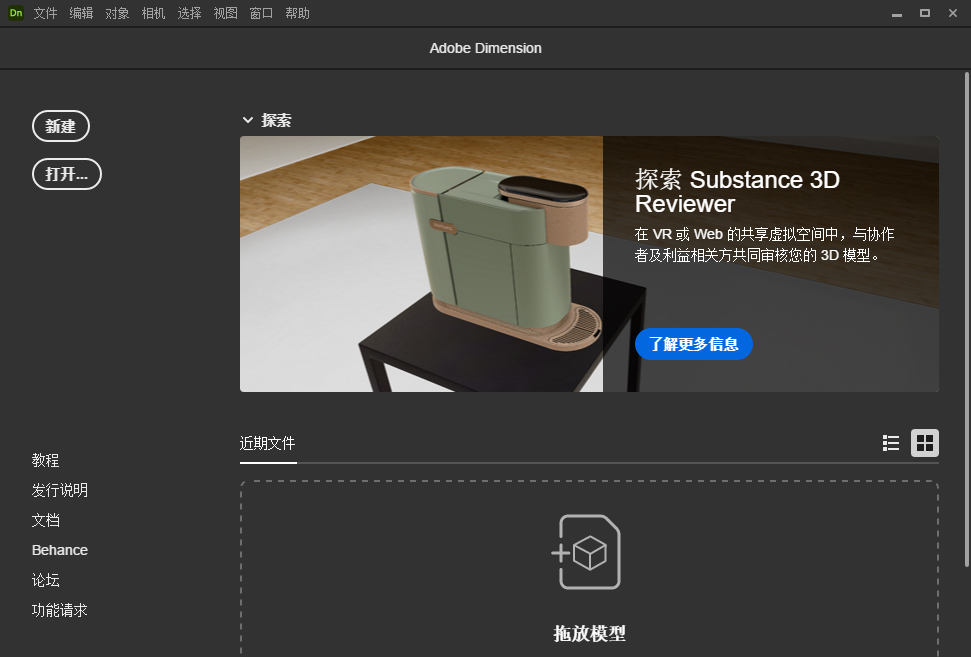This screenshot has height=657, width=971.
Task: Collapse the 探索 section
Action: 247,119
